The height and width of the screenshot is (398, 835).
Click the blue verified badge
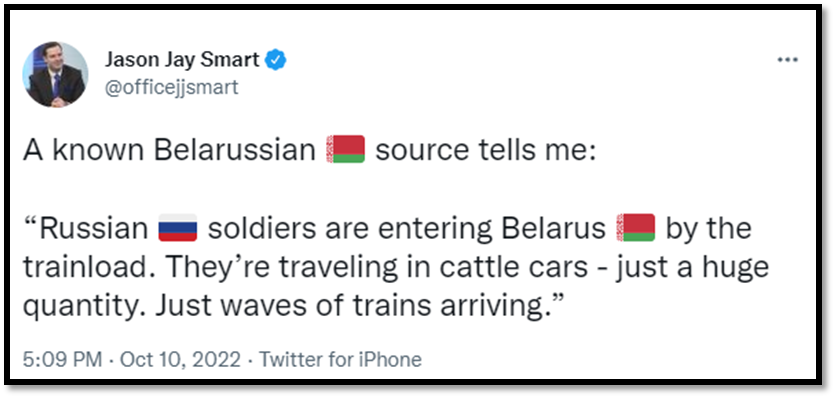[x=276, y=60]
